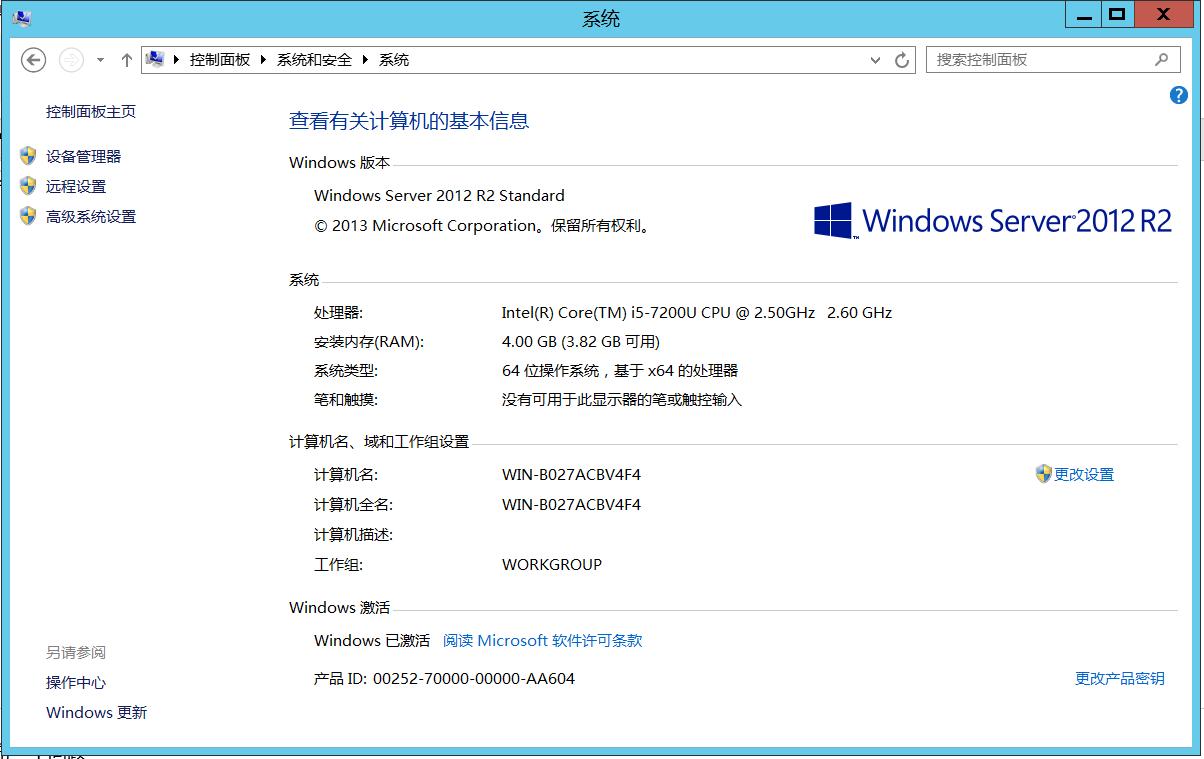Open recent locations dropdown arrow

(100, 60)
